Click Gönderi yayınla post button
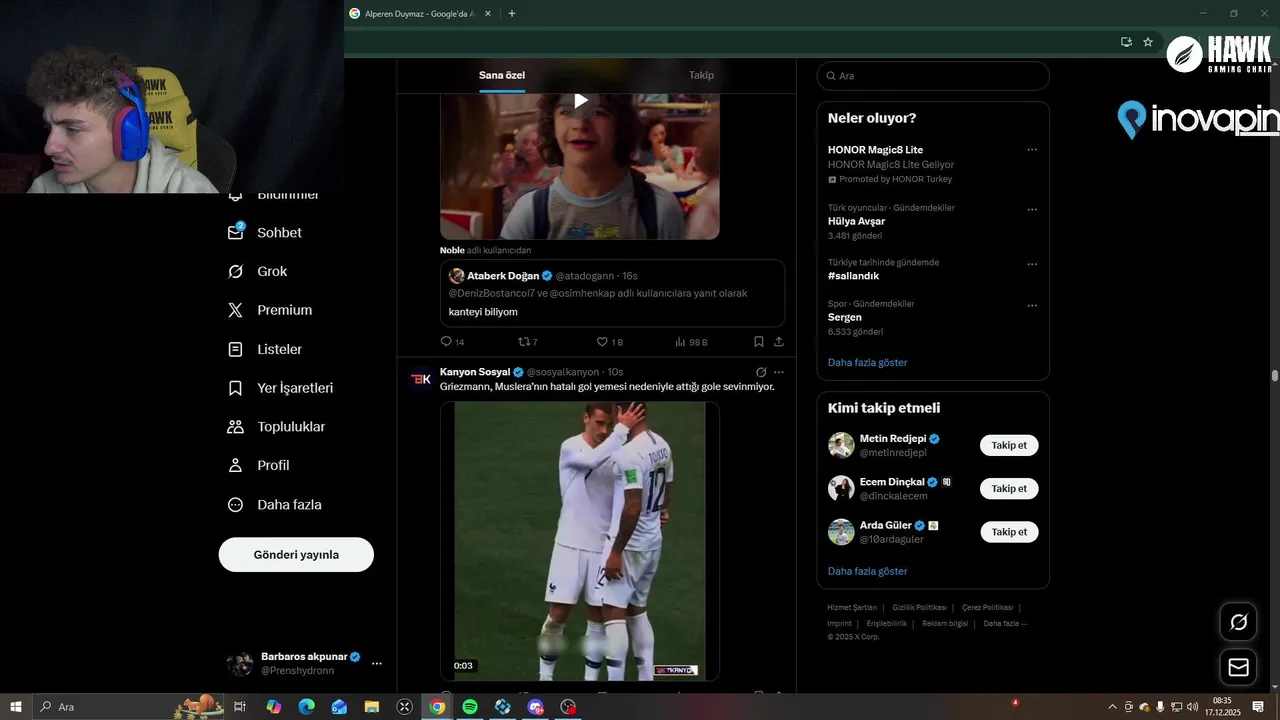 coord(296,555)
